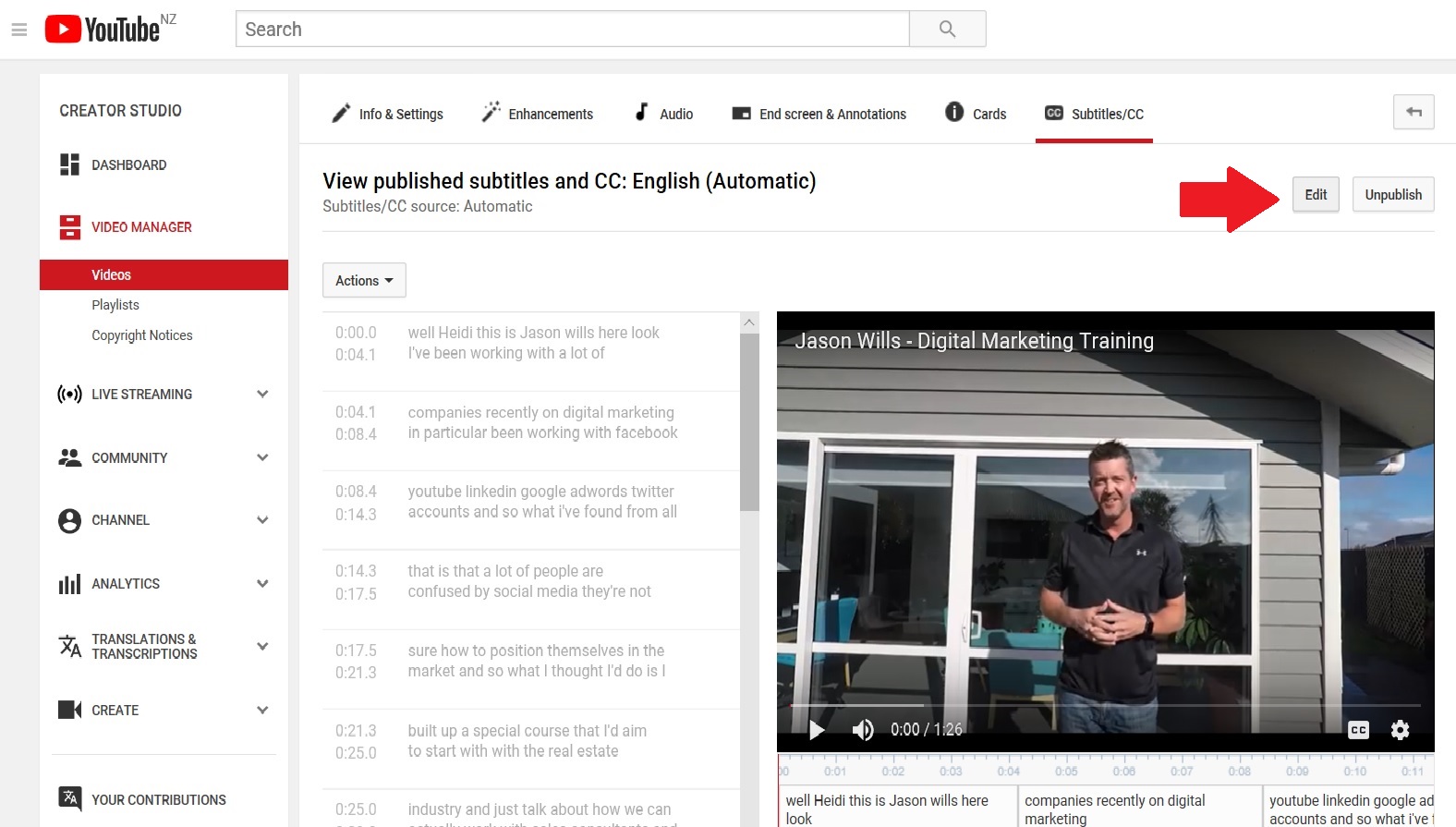Mute the video using speaker icon
The height and width of the screenshot is (827, 1456).
863,730
